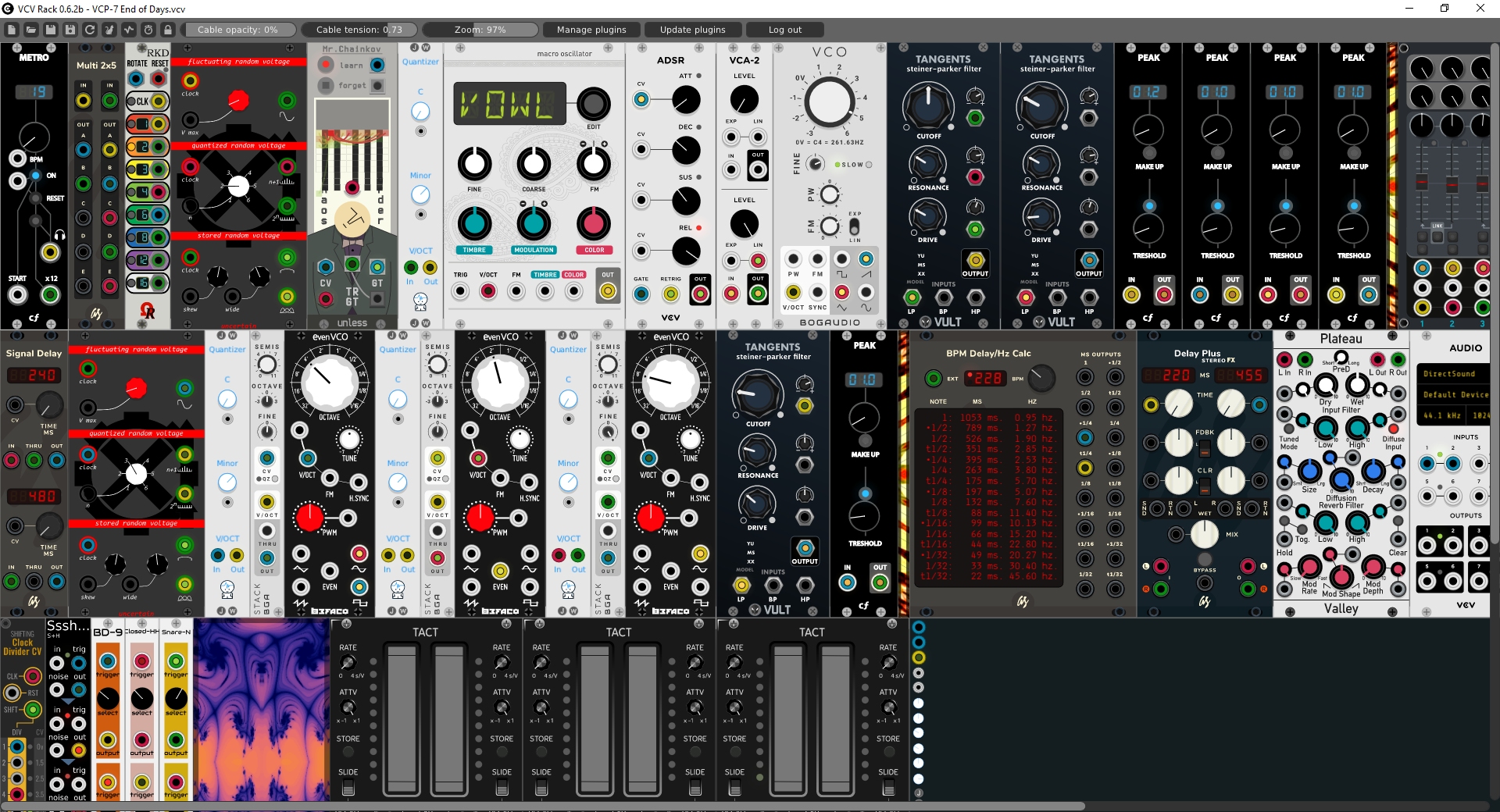Adjust the Cable tension slider
Image resolution: width=1500 pixels, height=812 pixels.
pos(359,30)
